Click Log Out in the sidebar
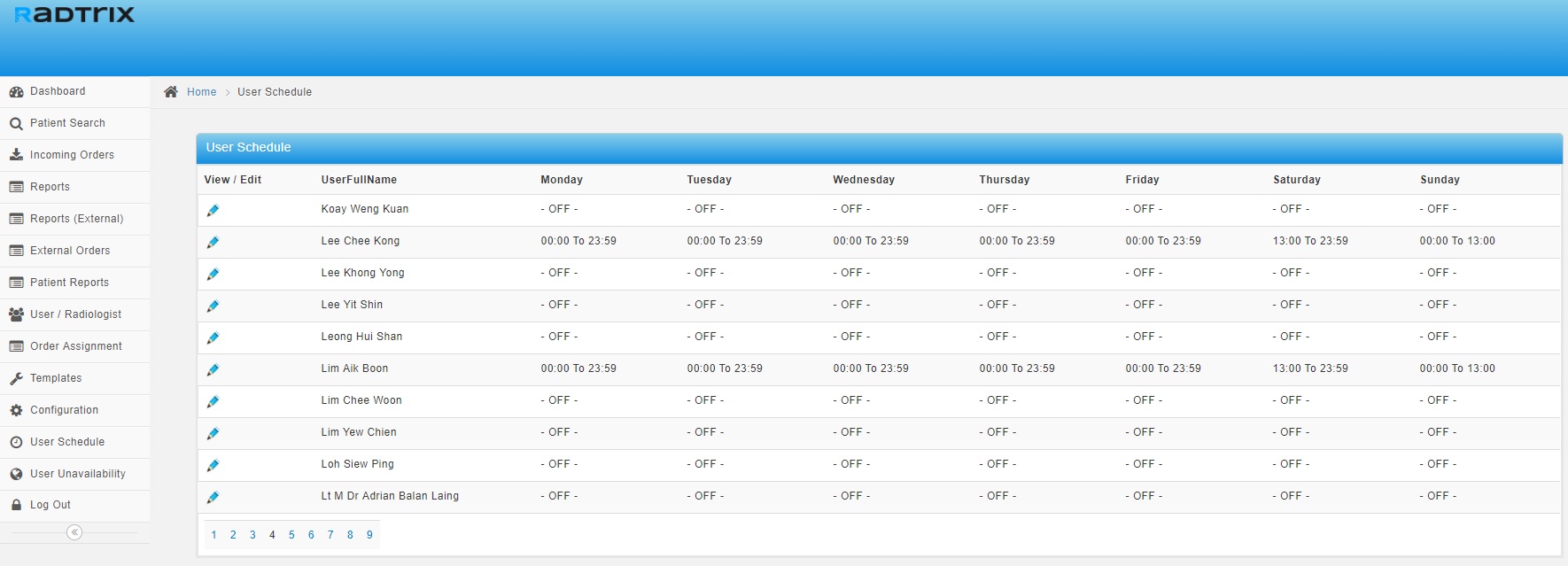Viewport: 1568px width, 566px height. (x=50, y=505)
